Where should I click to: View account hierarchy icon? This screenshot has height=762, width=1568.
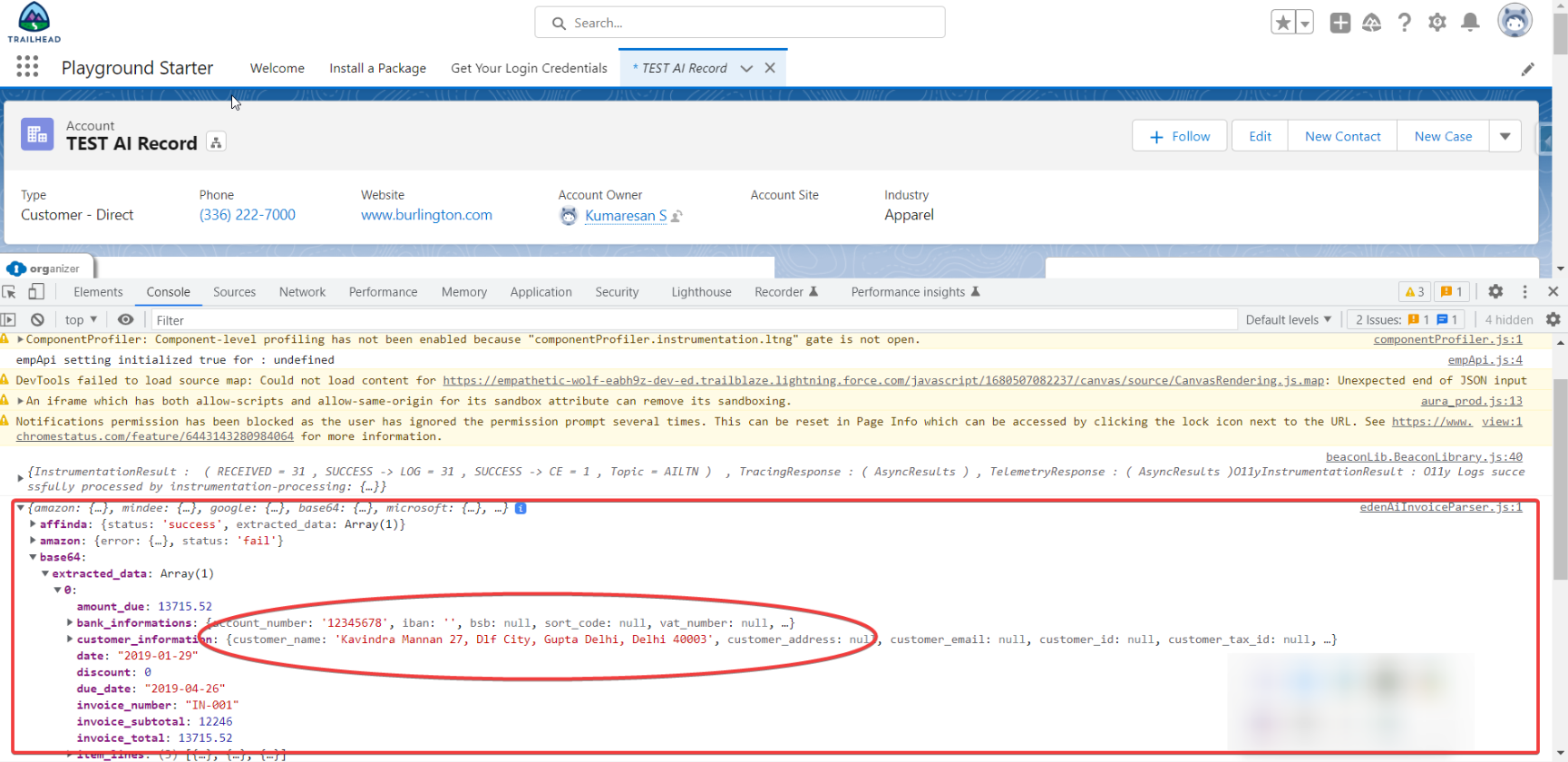(x=216, y=142)
